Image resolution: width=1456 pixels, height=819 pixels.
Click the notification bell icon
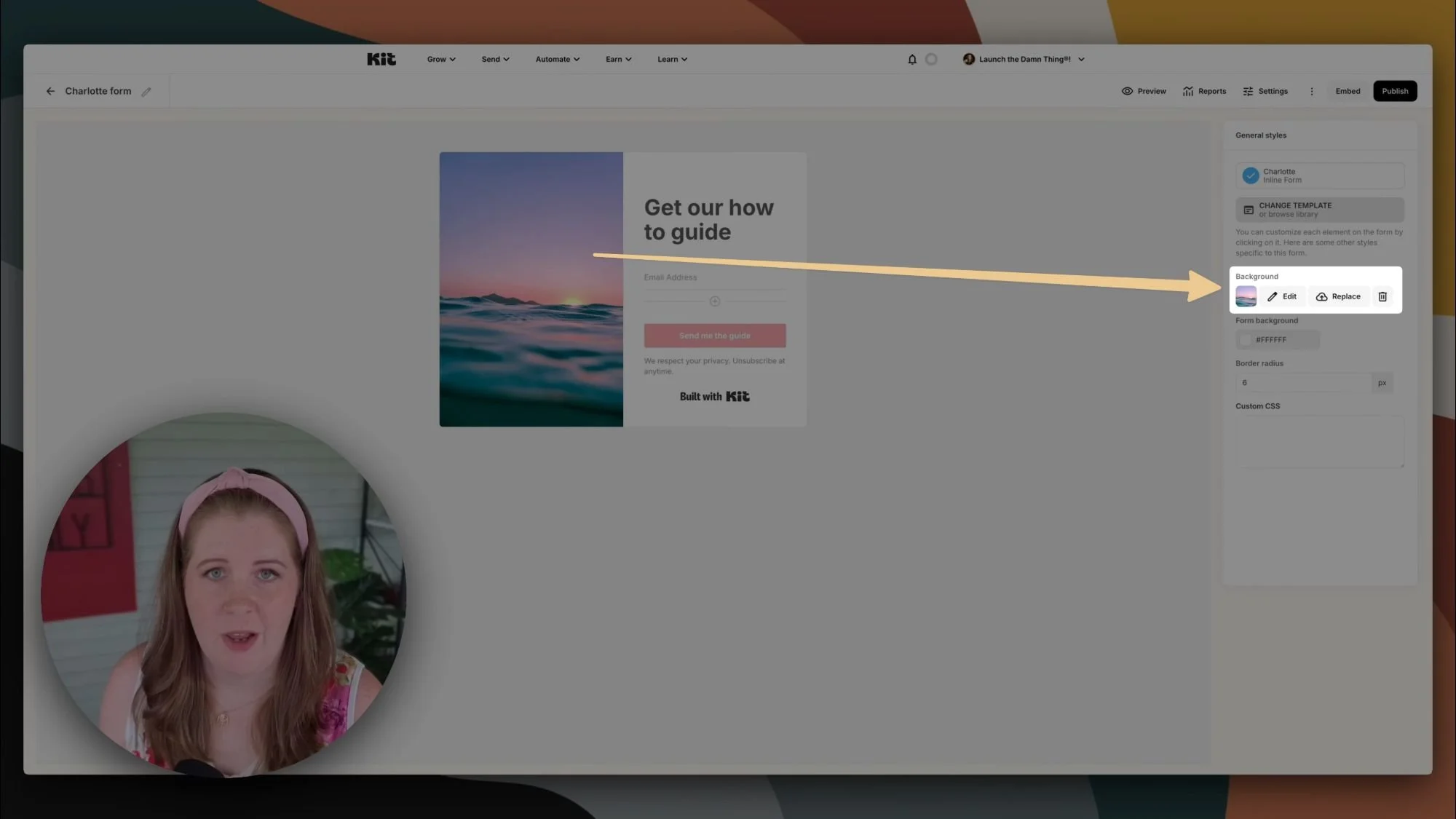(911, 60)
